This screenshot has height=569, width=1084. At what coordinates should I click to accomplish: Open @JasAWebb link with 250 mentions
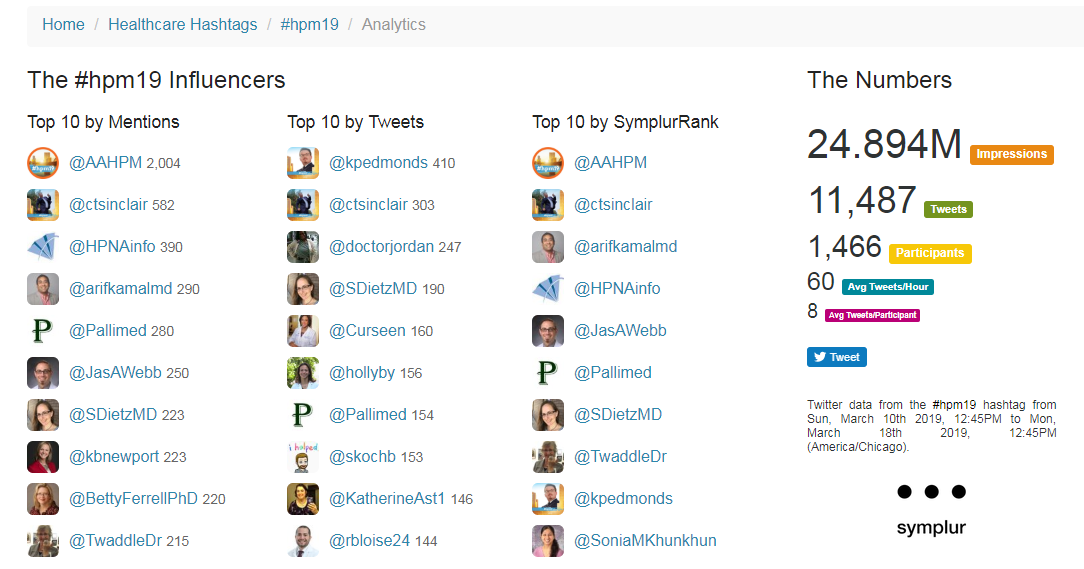[115, 373]
